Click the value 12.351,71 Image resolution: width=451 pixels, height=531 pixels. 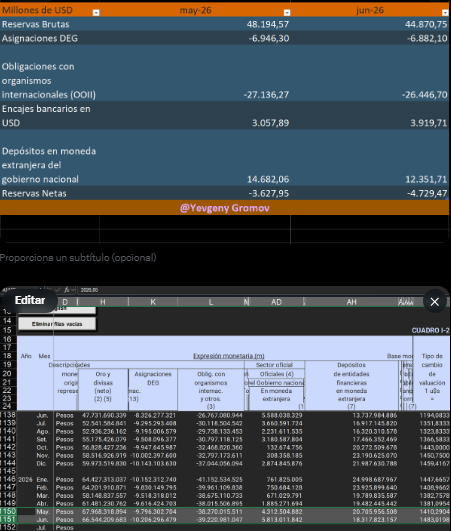[426, 179]
